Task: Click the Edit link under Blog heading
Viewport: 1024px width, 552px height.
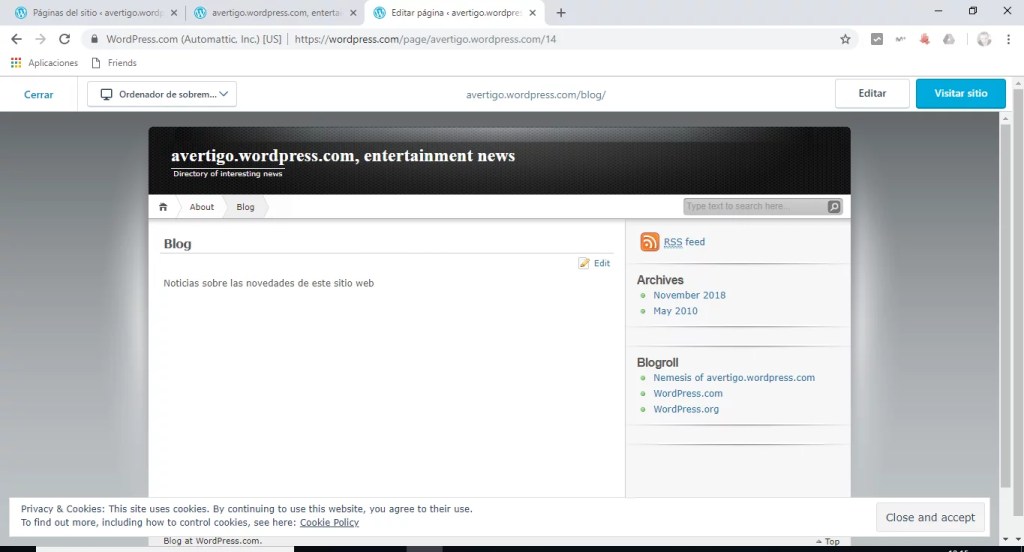Action: click(602, 263)
